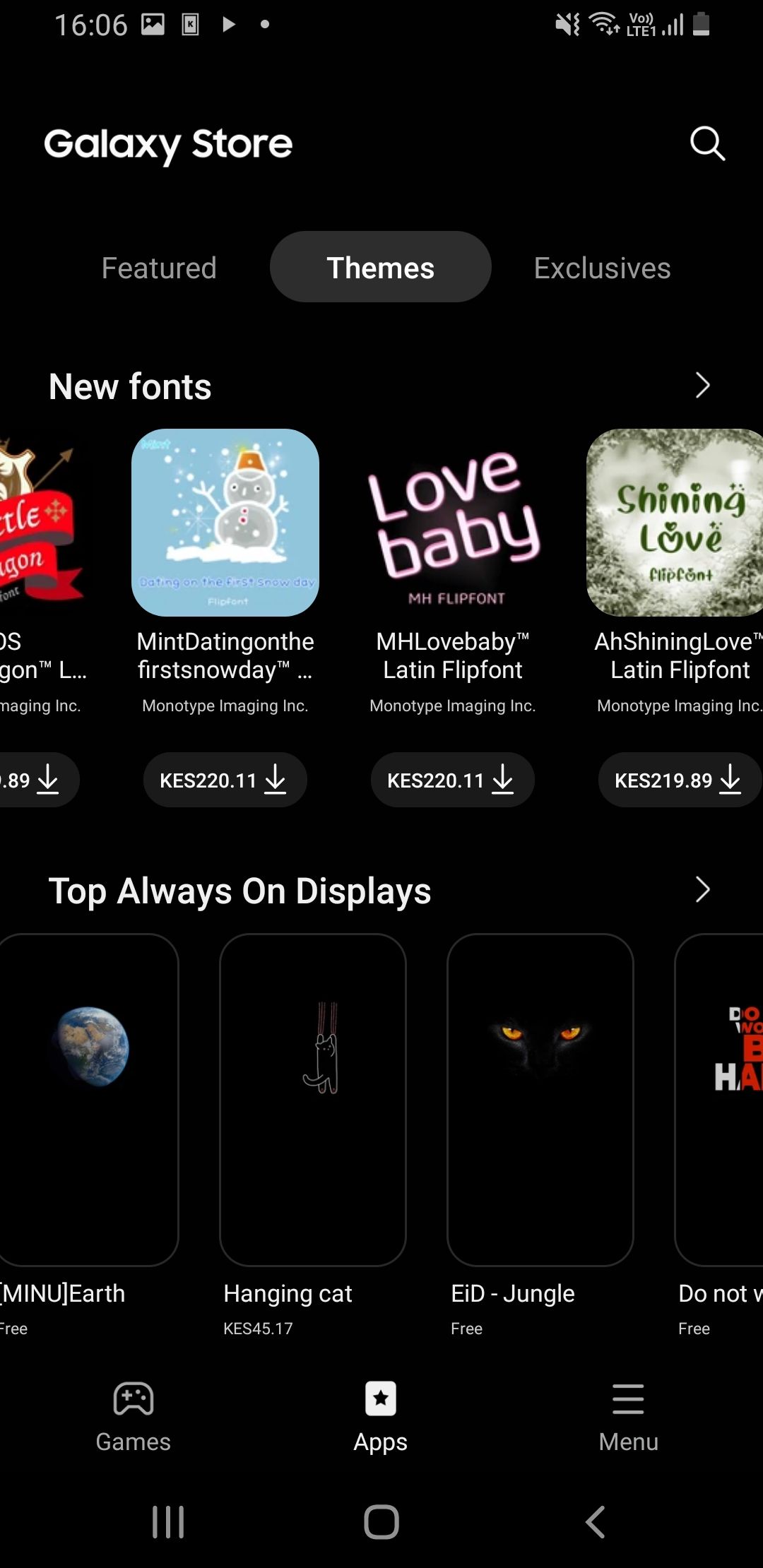Screen dimensions: 763x1568
Task: Open the Menu hamburger icon
Action: pyautogui.click(x=628, y=1398)
